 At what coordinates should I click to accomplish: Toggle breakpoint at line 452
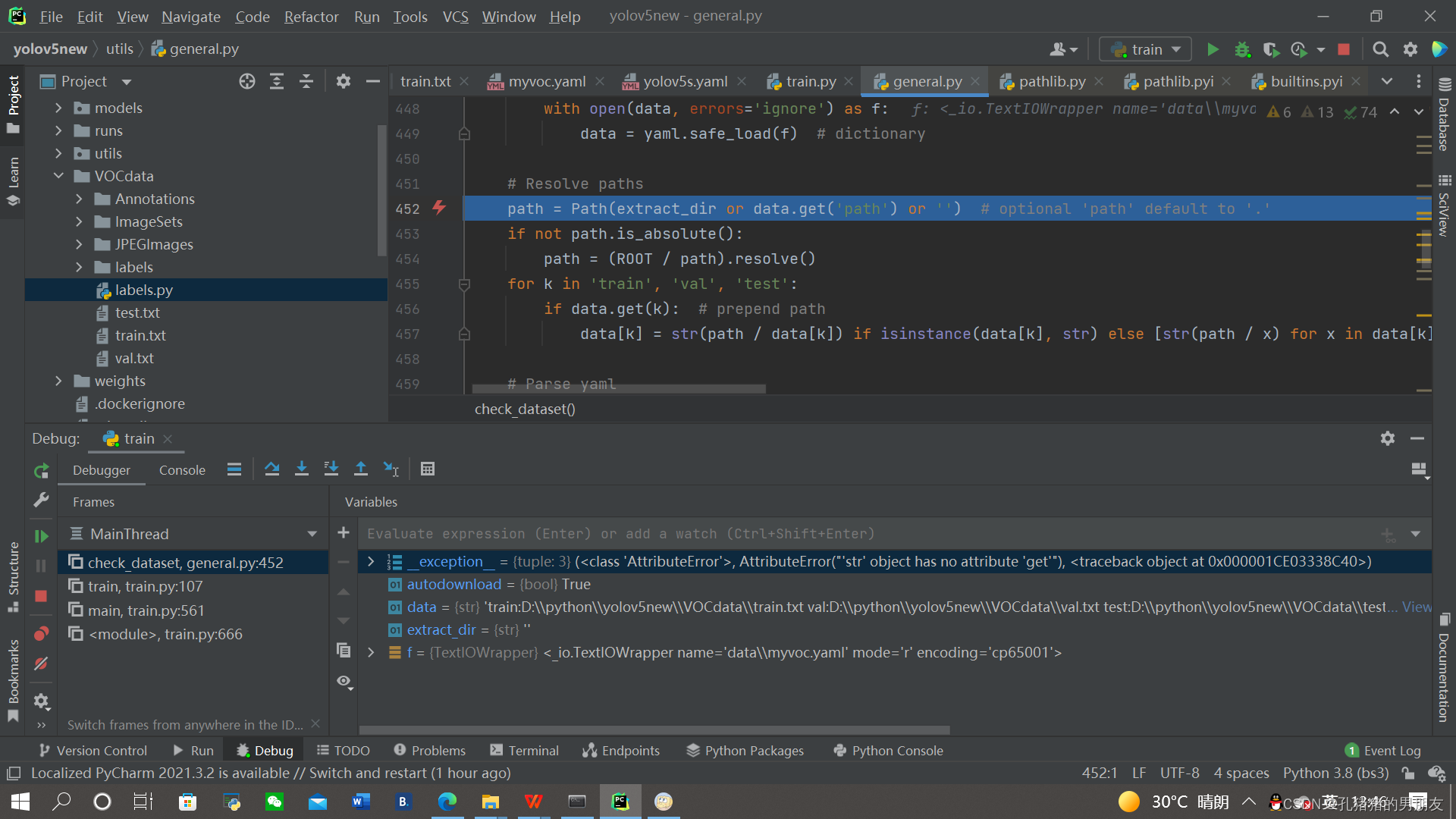tap(439, 208)
